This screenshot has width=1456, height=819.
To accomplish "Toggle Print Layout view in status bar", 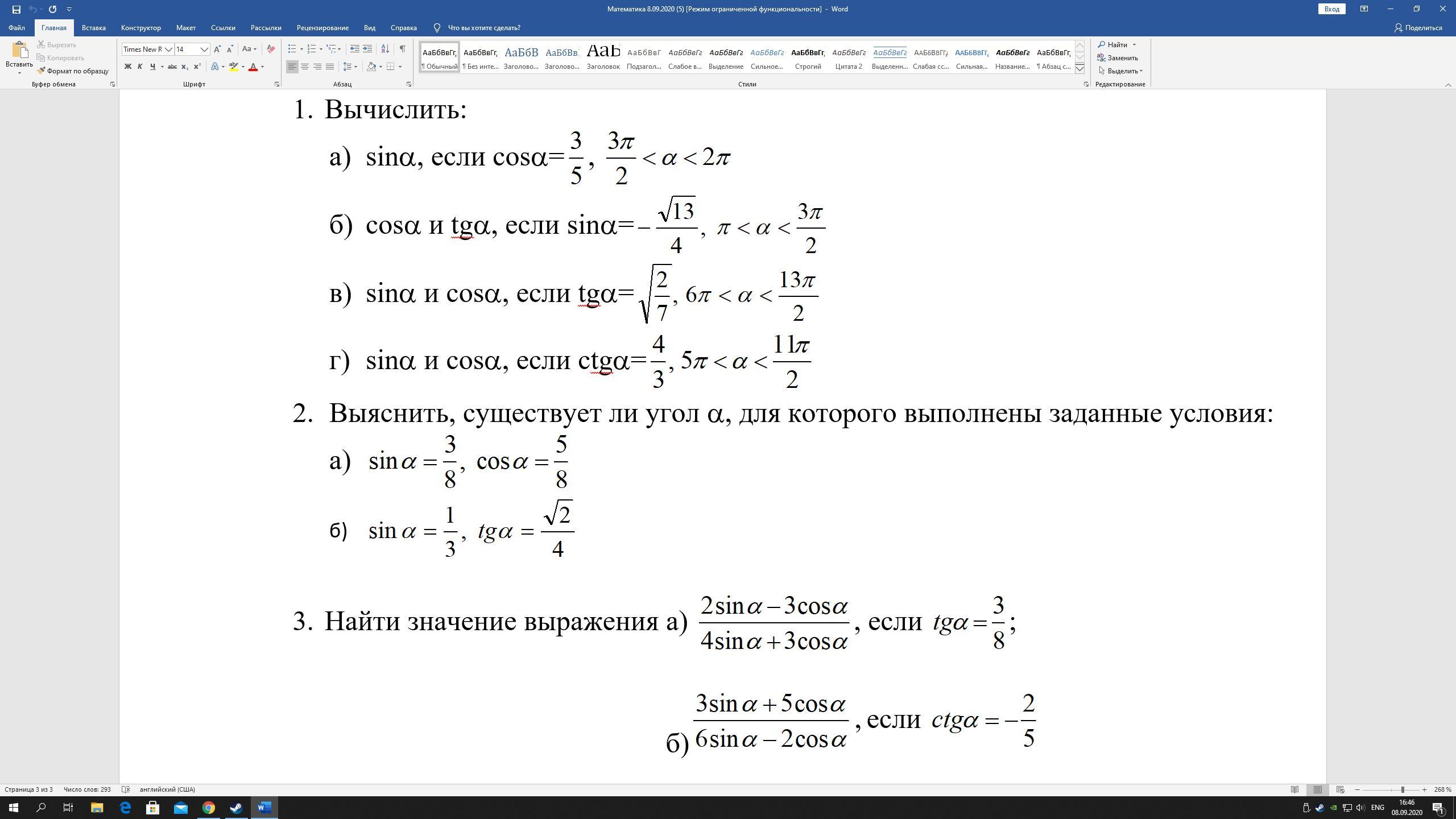I will (x=1318, y=789).
